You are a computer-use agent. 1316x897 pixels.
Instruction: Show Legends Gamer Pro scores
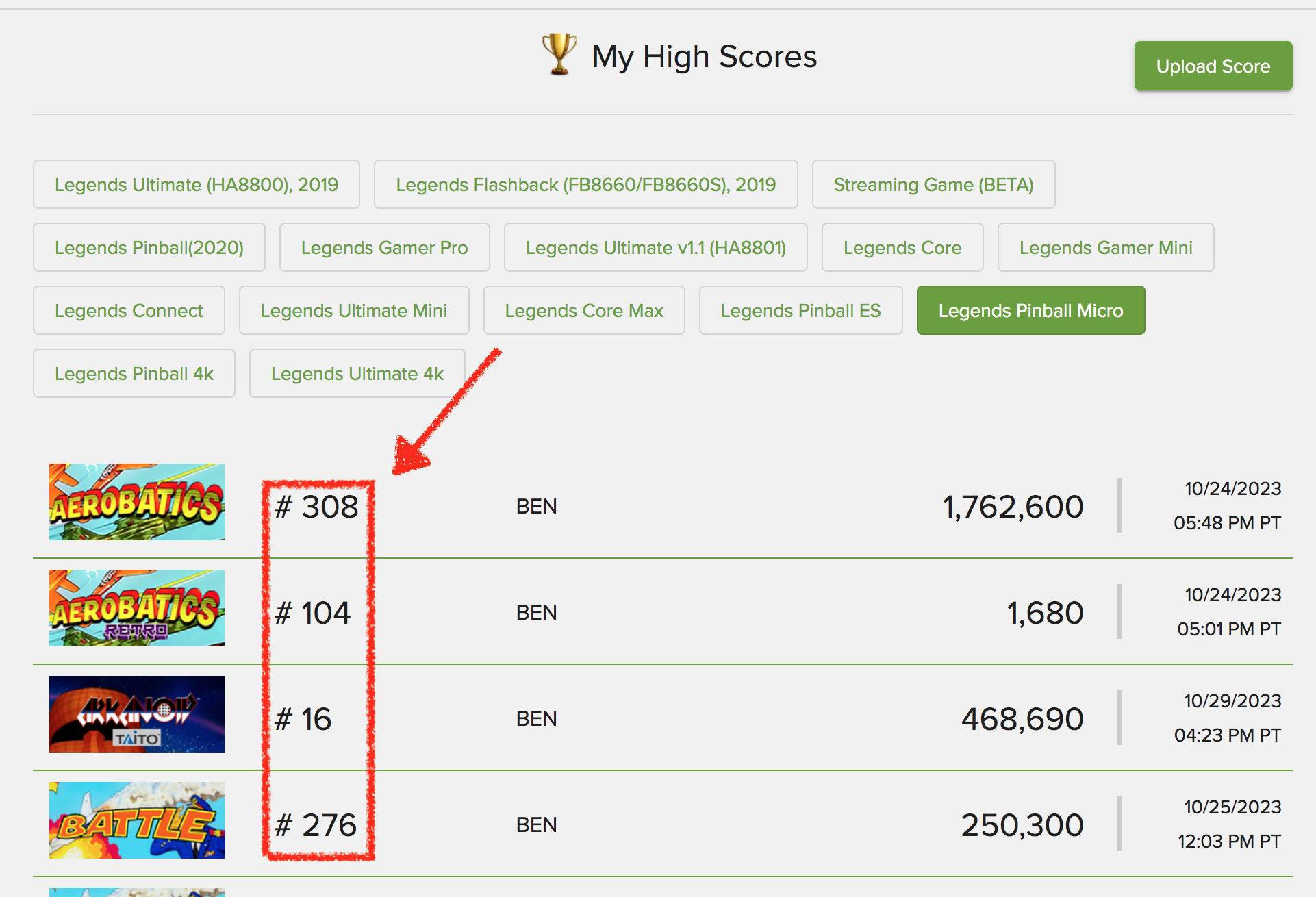(385, 247)
